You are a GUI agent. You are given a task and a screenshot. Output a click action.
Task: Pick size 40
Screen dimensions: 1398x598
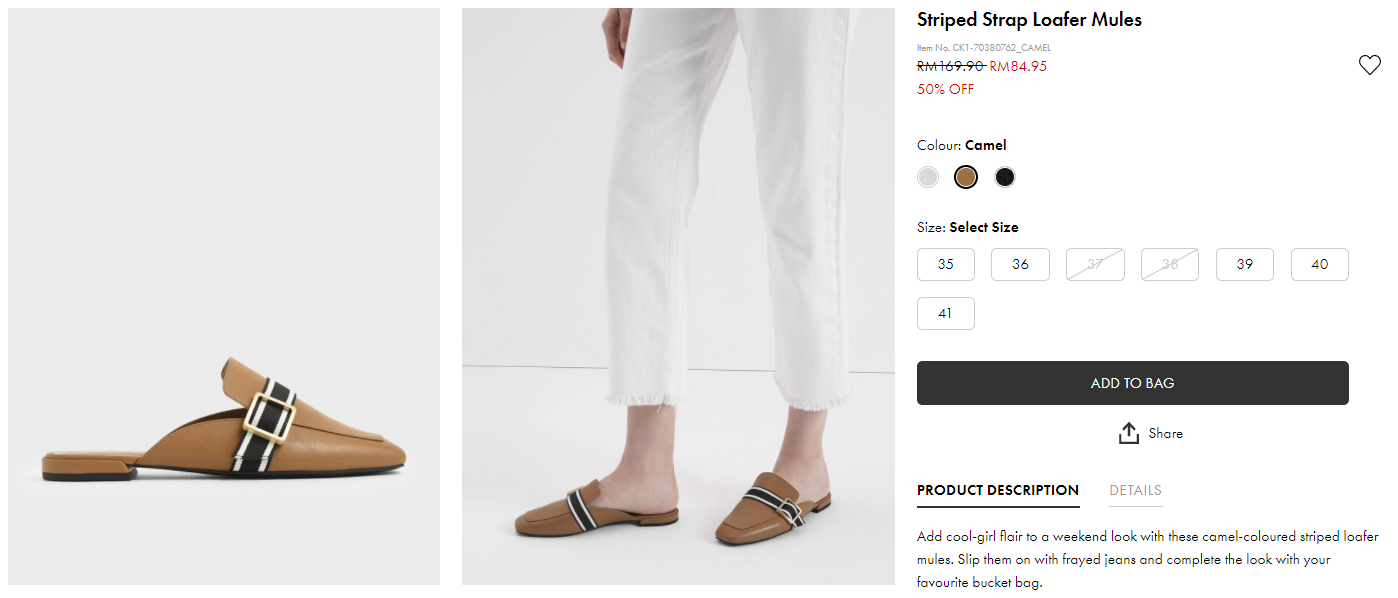(x=1320, y=264)
